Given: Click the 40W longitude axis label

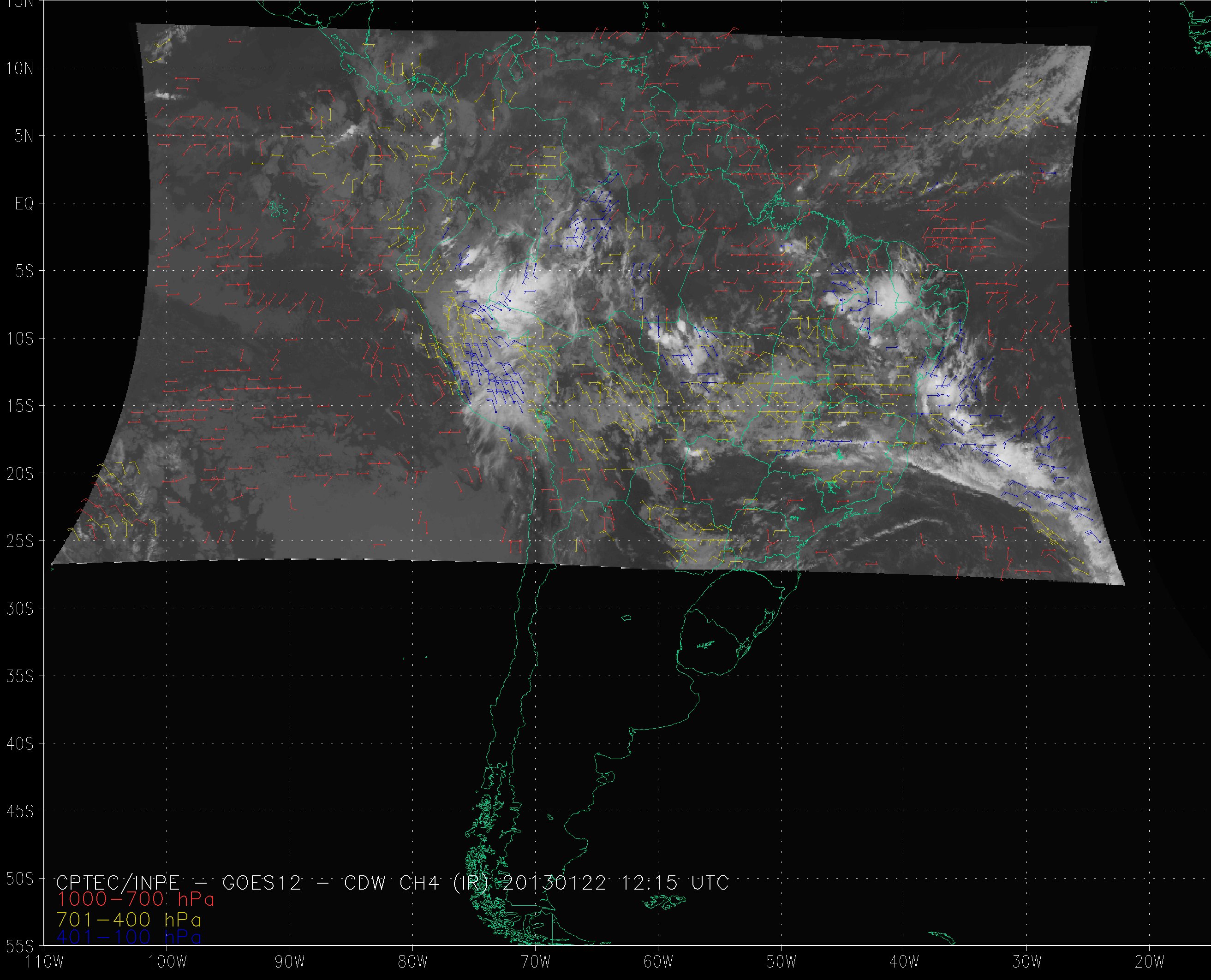Looking at the screenshot, I should coord(904,962).
